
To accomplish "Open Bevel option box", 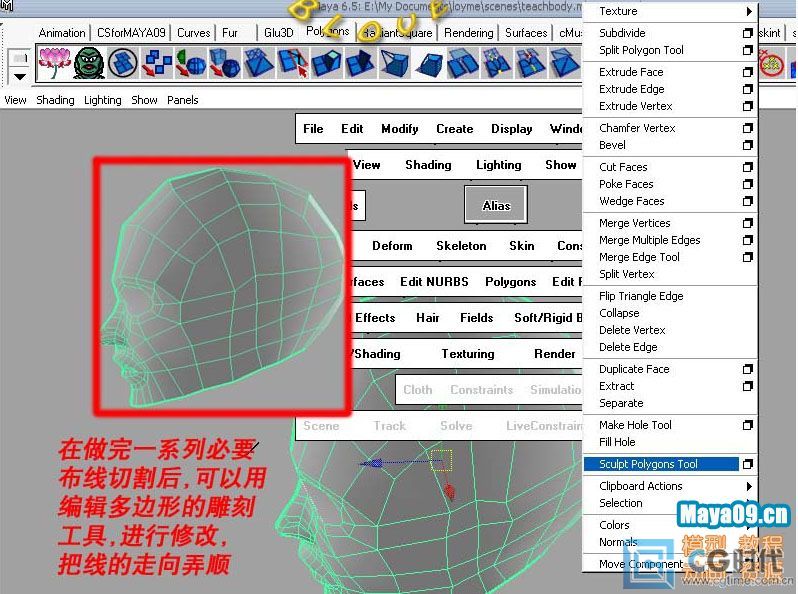I will click(747, 145).
